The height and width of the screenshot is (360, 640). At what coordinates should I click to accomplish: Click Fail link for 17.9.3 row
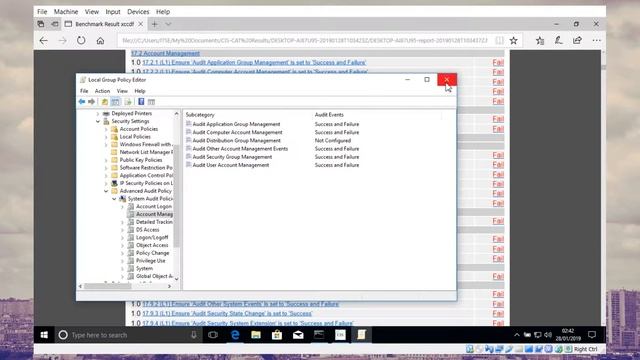pos(498,313)
